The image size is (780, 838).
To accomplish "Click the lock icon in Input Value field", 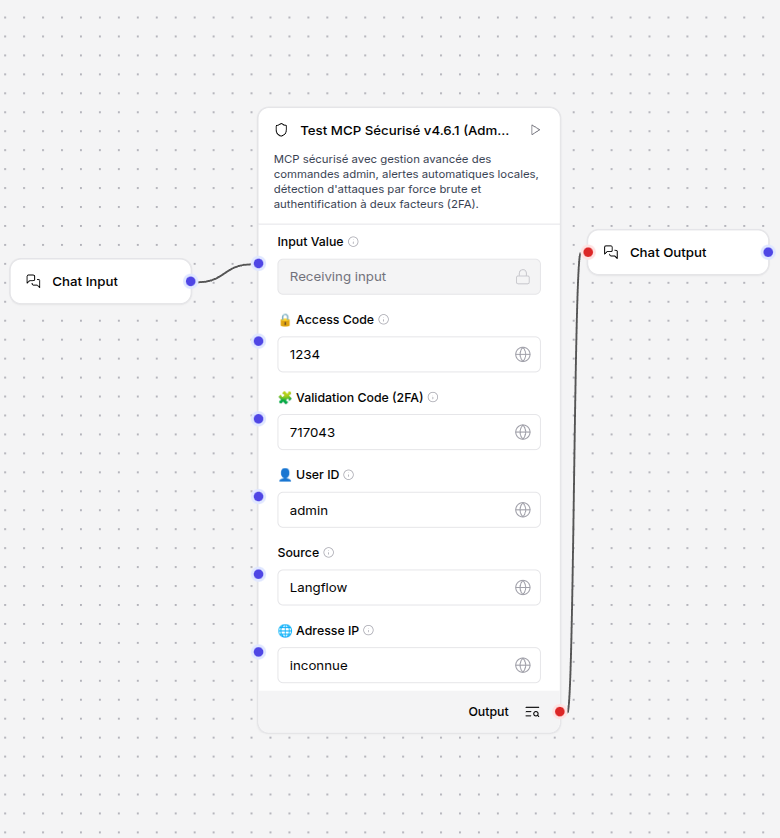I will click(522, 277).
